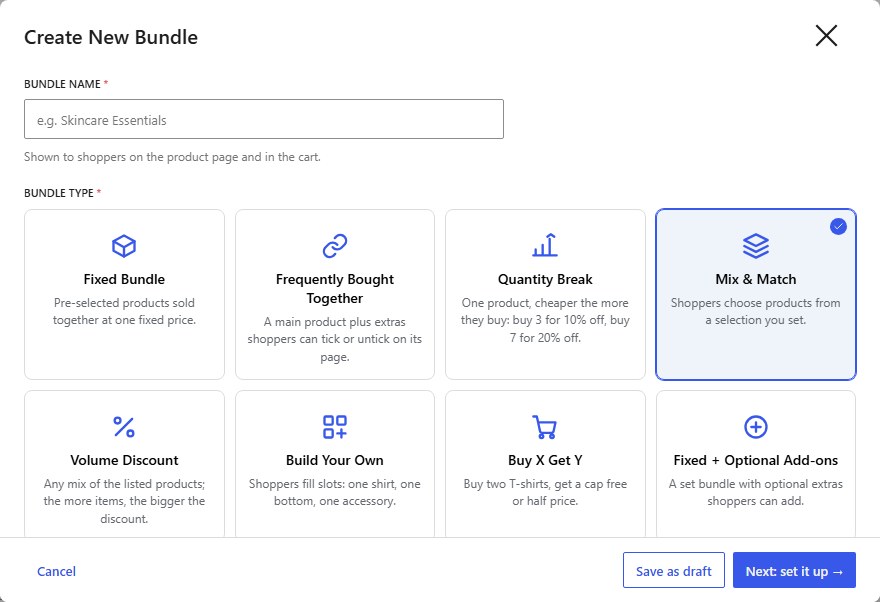This screenshot has height=602, width=880.
Task: Save the bundle as draft
Action: pyautogui.click(x=673, y=571)
